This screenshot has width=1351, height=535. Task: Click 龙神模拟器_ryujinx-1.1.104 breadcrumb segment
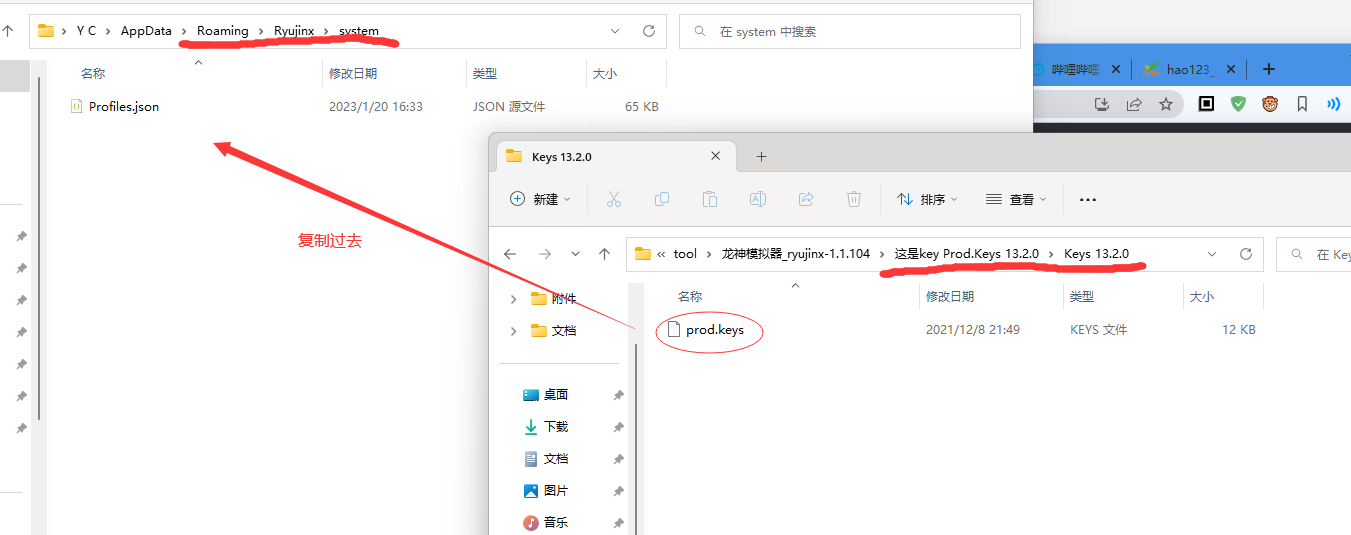(x=796, y=254)
